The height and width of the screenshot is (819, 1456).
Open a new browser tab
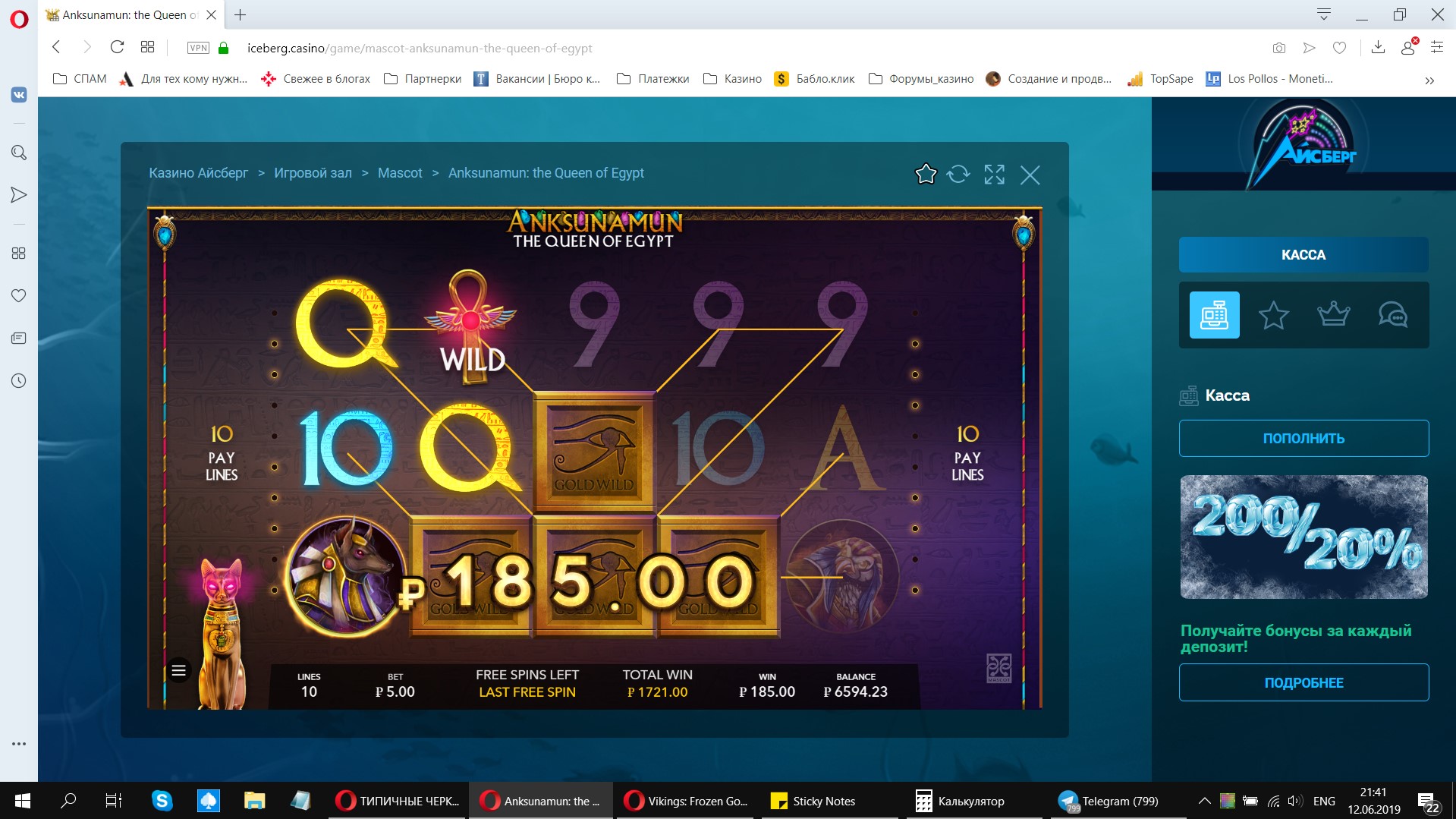(240, 14)
